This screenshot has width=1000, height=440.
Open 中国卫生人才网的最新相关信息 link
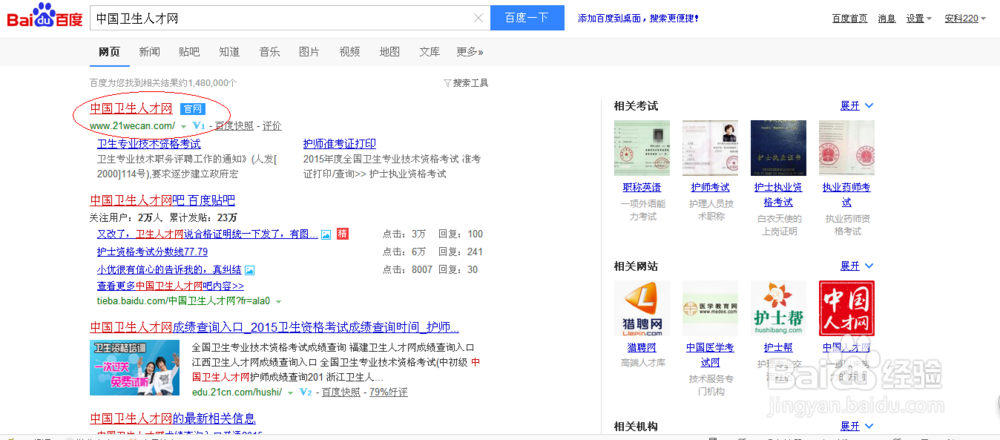173,419
